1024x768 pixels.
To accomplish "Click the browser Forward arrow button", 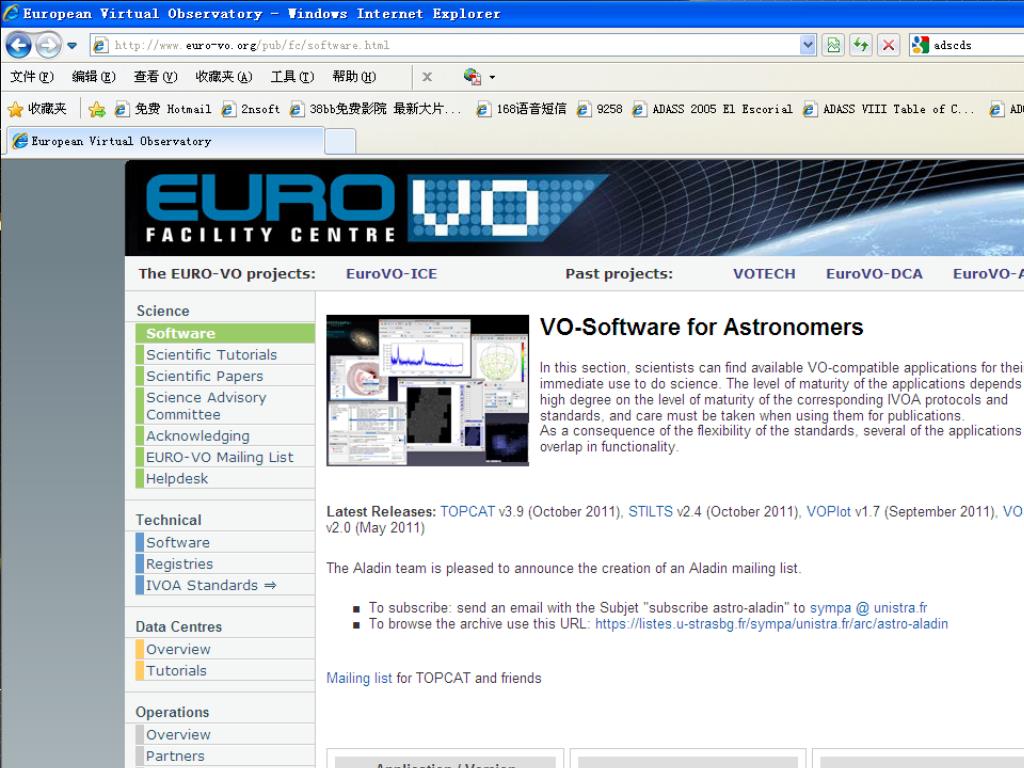I will 48,45.
